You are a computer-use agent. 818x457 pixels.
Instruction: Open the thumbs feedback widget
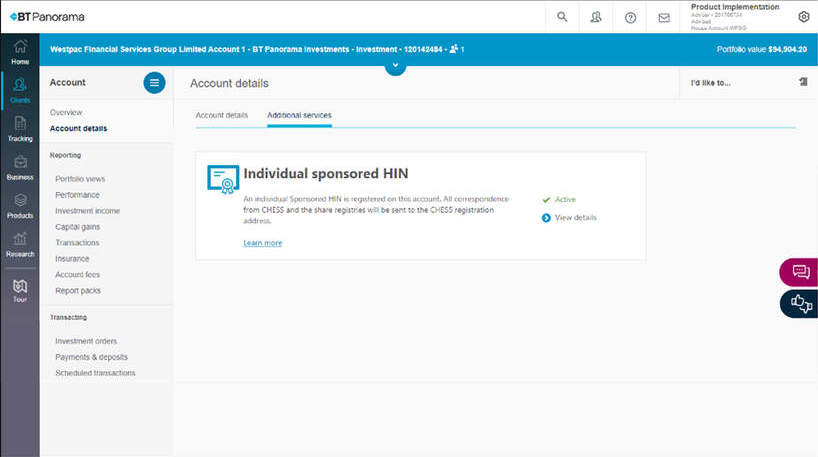[x=800, y=303]
